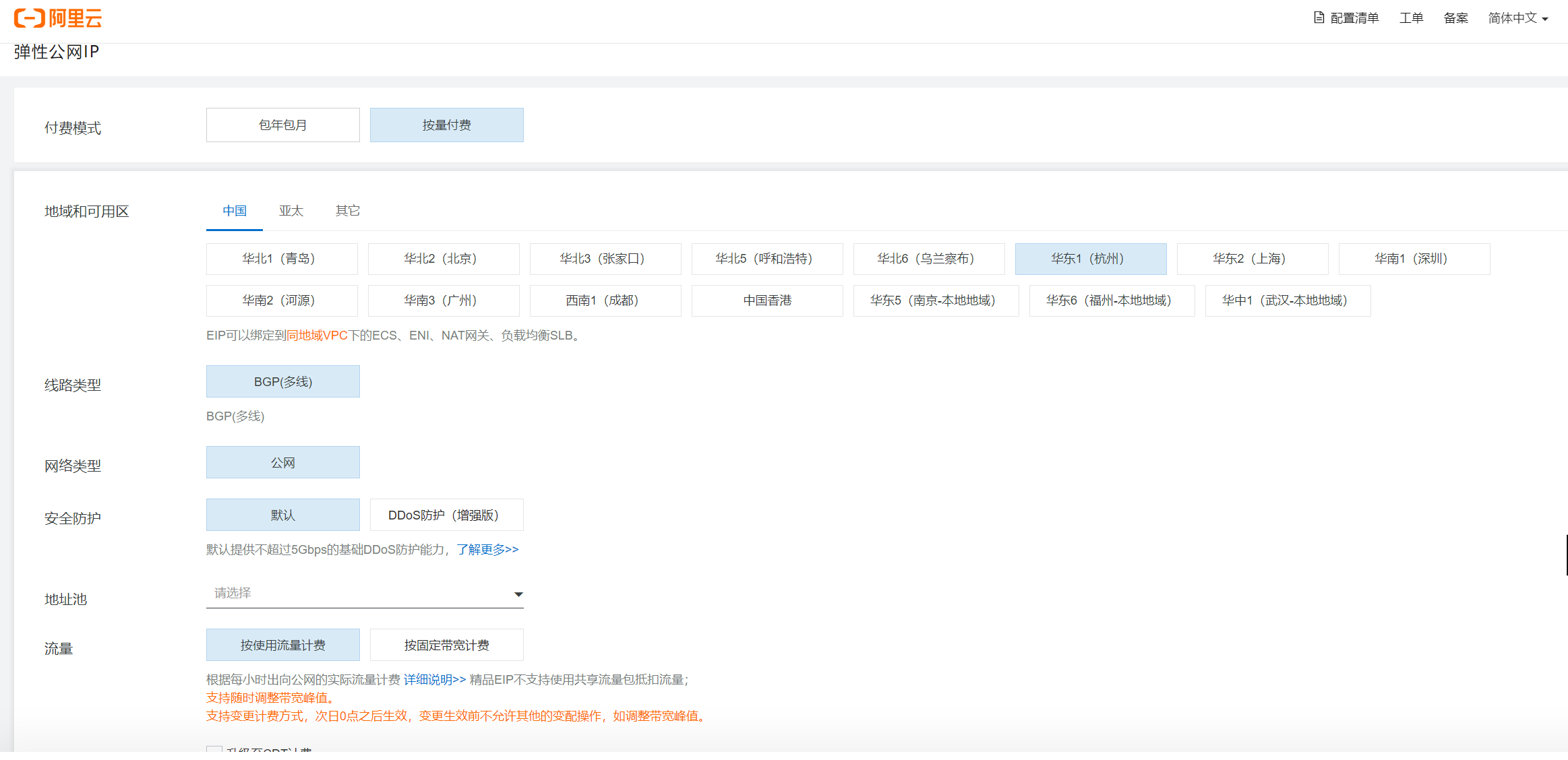Open the 详细说明>> link
This screenshot has height=760, width=1568.
coord(434,680)
